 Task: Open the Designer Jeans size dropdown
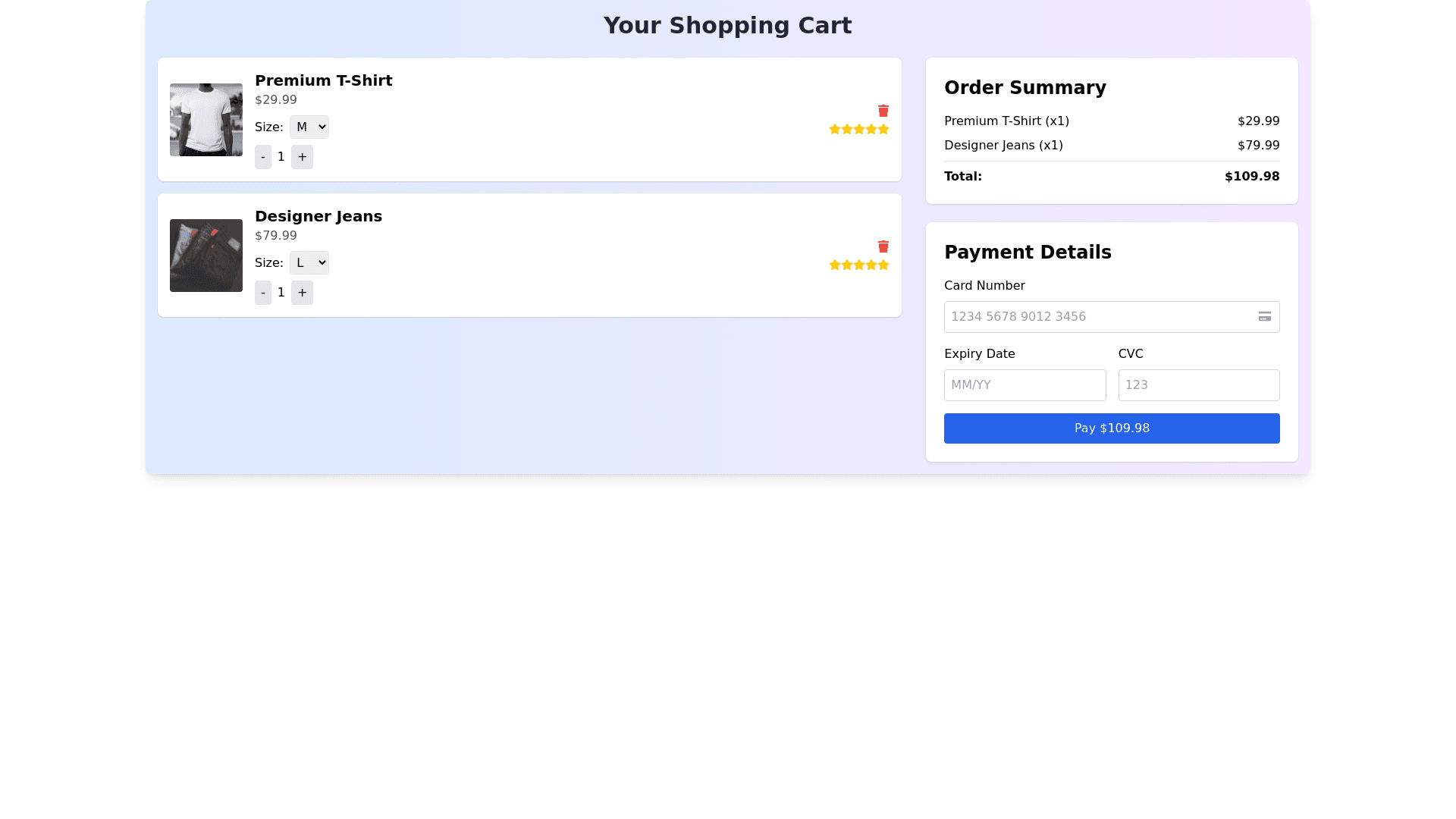coord(309,262)
